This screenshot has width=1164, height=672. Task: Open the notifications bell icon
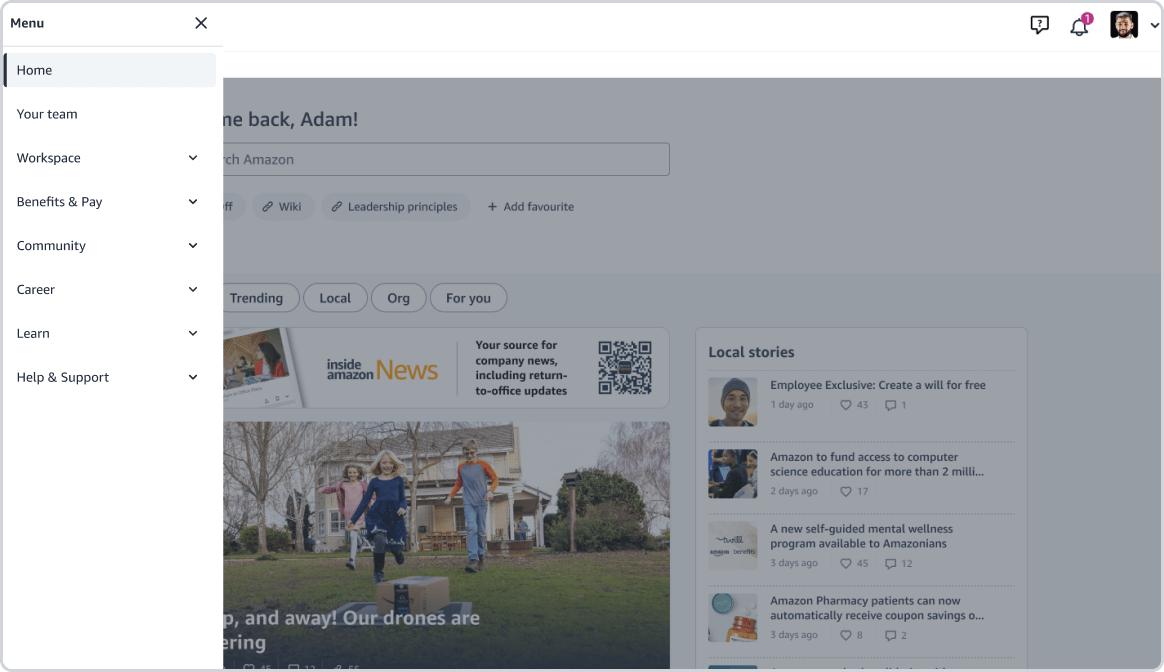pos(1079,26)
